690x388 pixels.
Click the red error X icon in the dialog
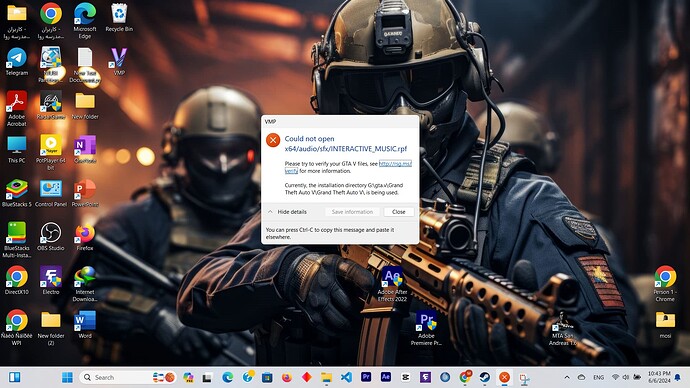click(273, 140)
